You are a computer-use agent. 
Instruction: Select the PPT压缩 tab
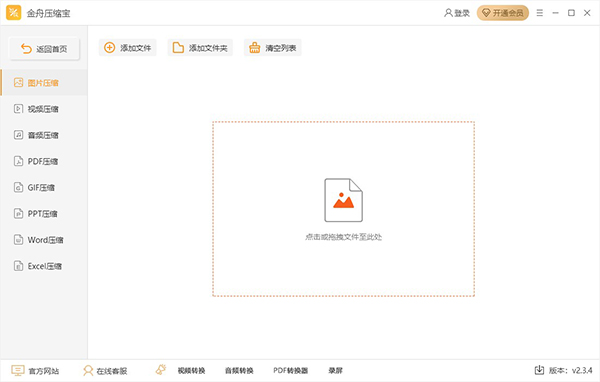[44, 214]
